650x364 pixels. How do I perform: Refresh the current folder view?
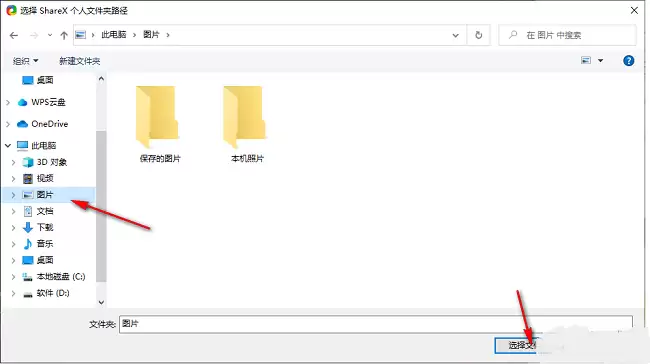coord(478,35)
